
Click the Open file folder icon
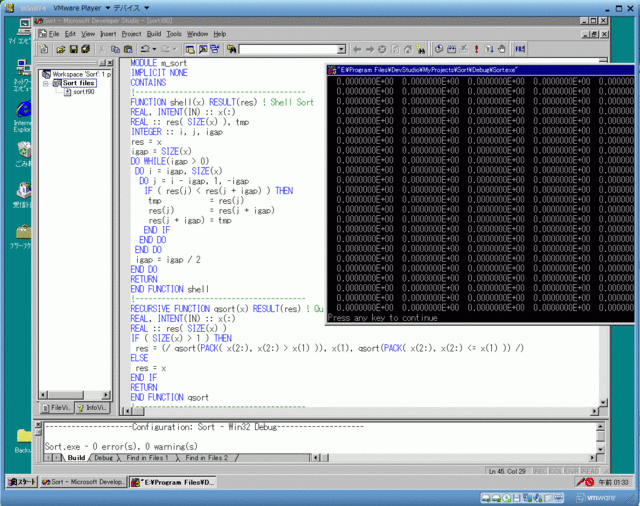[x=61, y=49]
